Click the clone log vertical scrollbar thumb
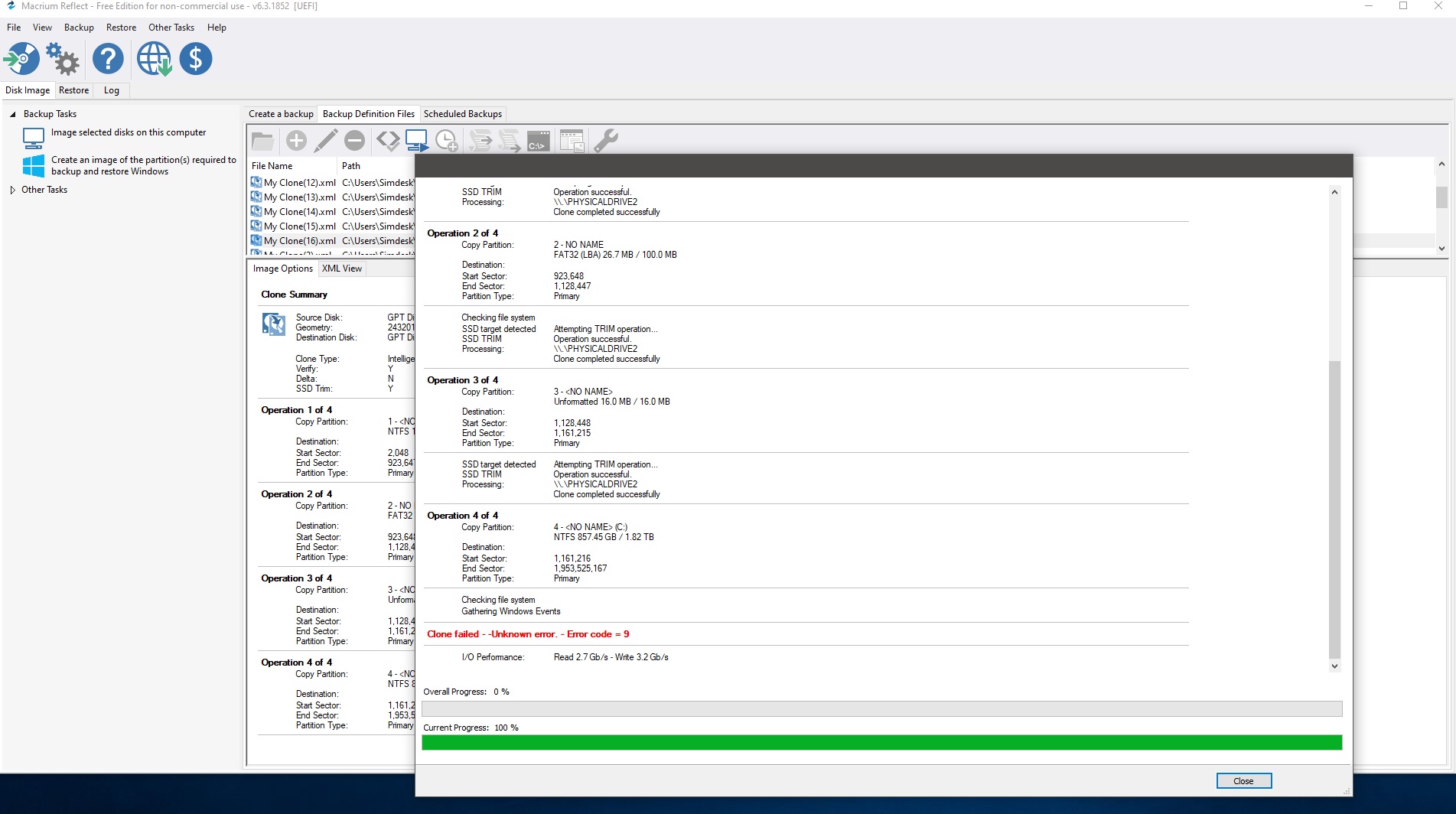Screen dimensions: 1456x814 1334,509
